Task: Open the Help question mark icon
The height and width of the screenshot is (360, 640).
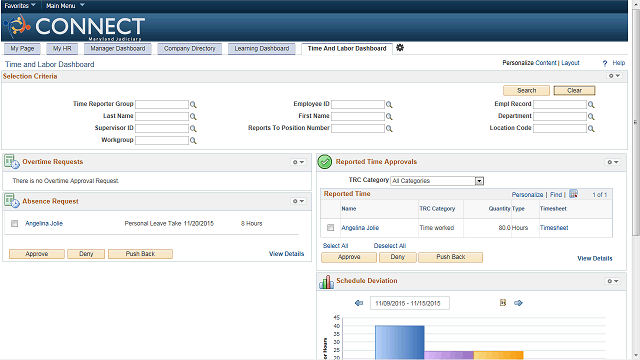Action: [605, 63]
